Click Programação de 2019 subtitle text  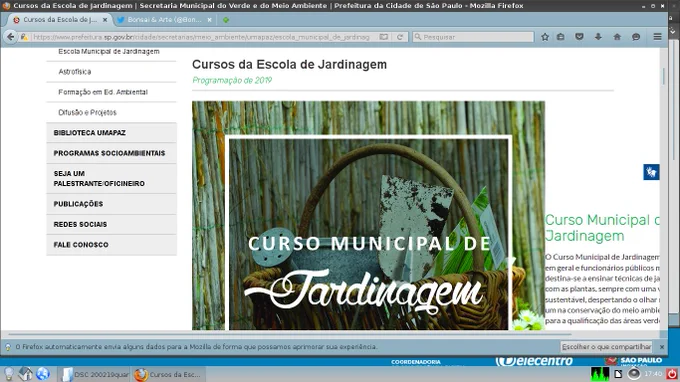point(232,80)
